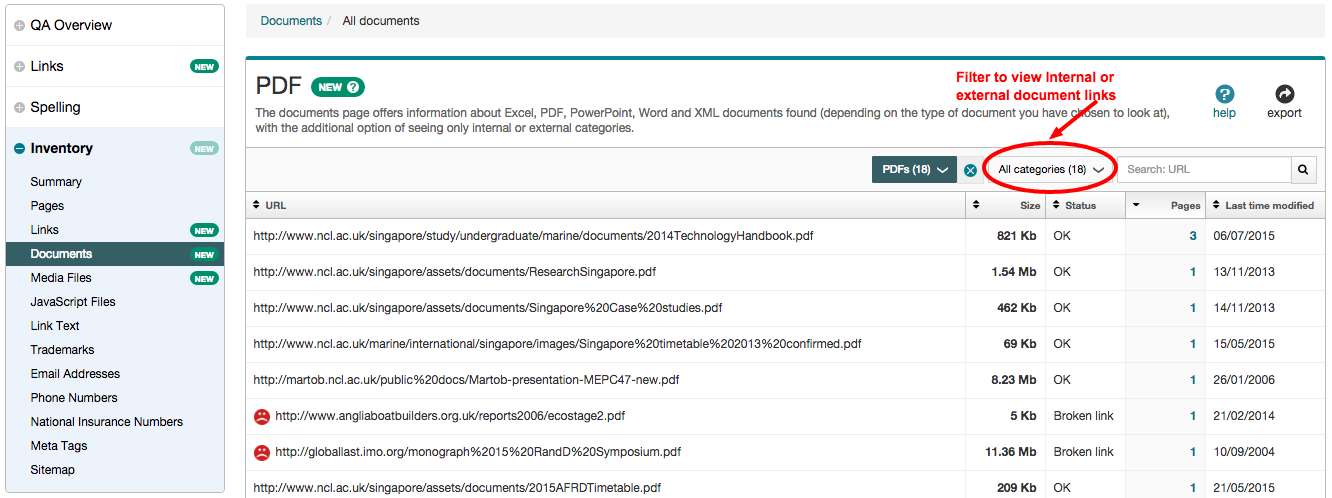Click the Documents breadcrumb link
The width and height of the screenshot is (1332, 498).
pyautogui.click(x=291, y=21)
